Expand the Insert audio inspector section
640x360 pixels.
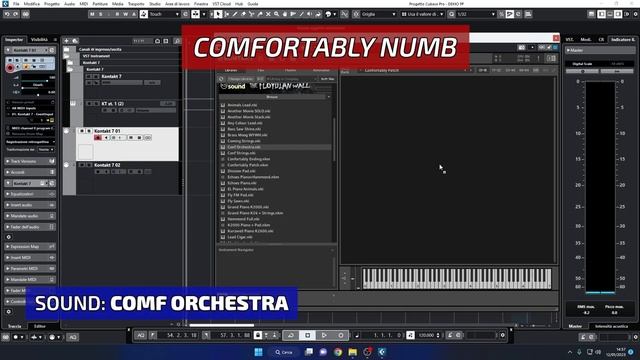click(30, 205)
